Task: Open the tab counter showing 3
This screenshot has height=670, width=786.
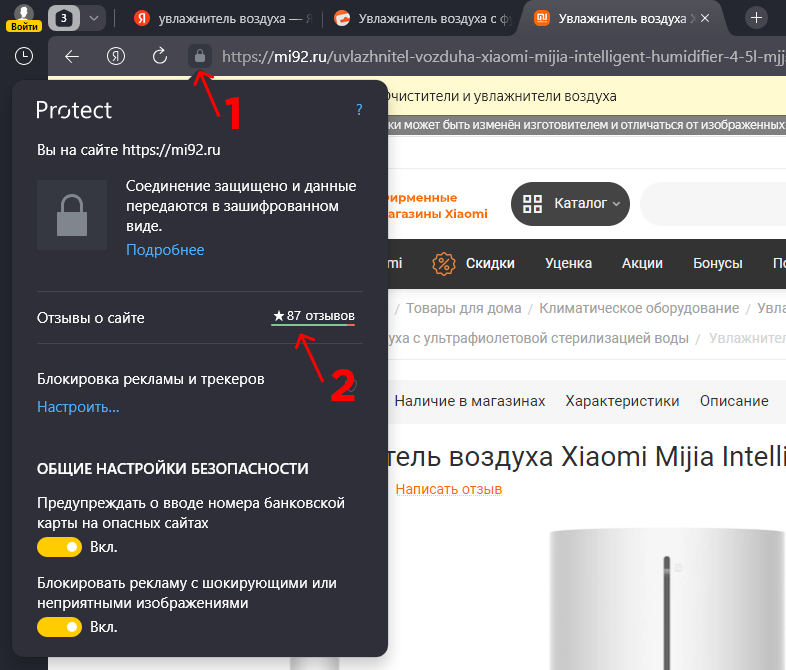Action: click(64, 19)
